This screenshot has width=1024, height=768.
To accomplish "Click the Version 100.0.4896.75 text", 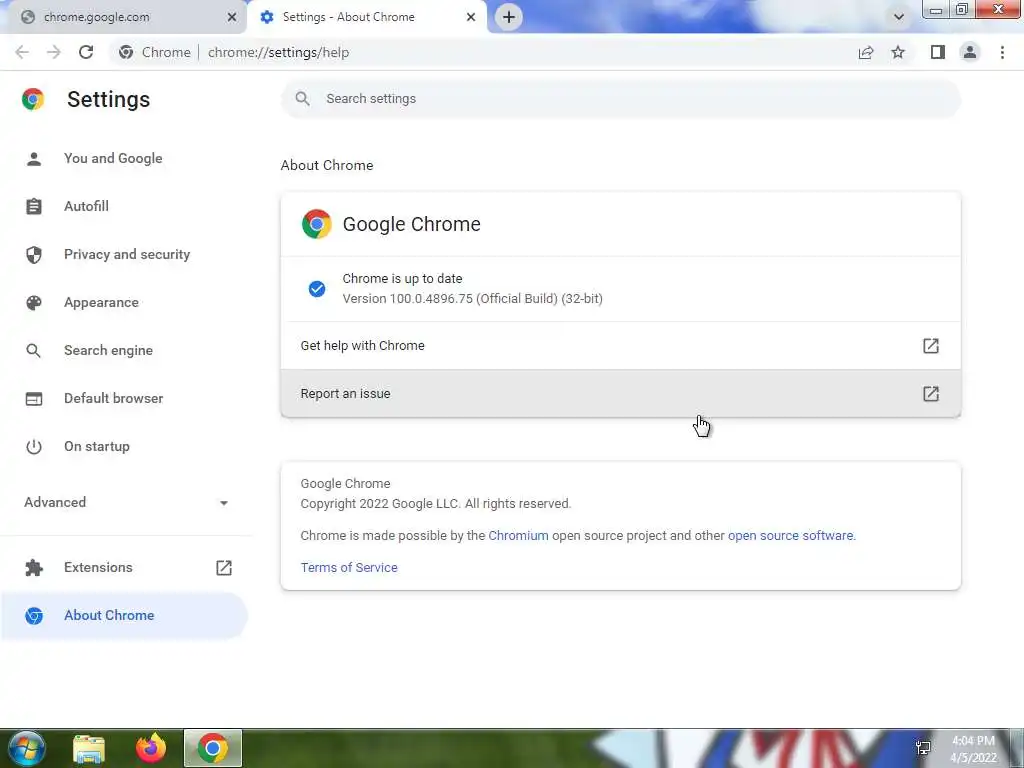I will coord(473,299).
